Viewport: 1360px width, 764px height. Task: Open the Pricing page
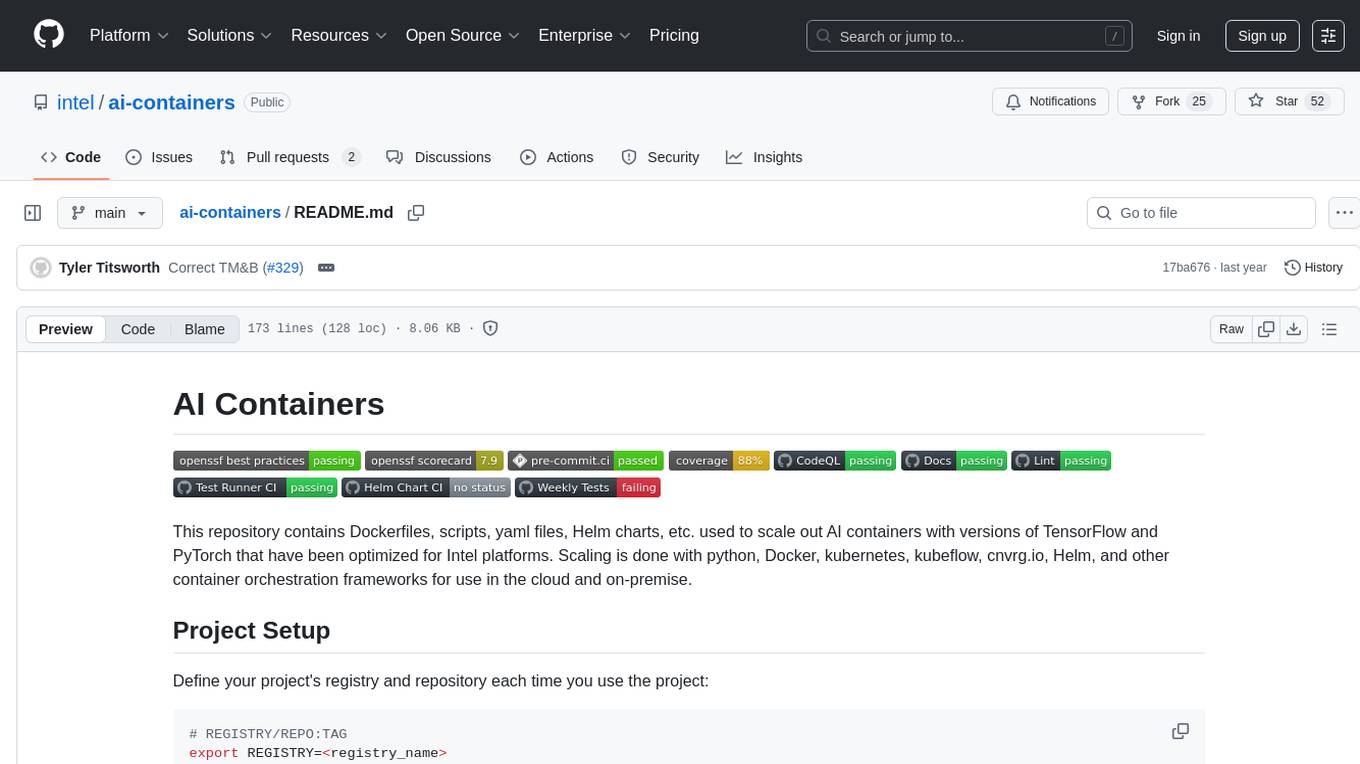pyautogui.click(x=674, y=35)
